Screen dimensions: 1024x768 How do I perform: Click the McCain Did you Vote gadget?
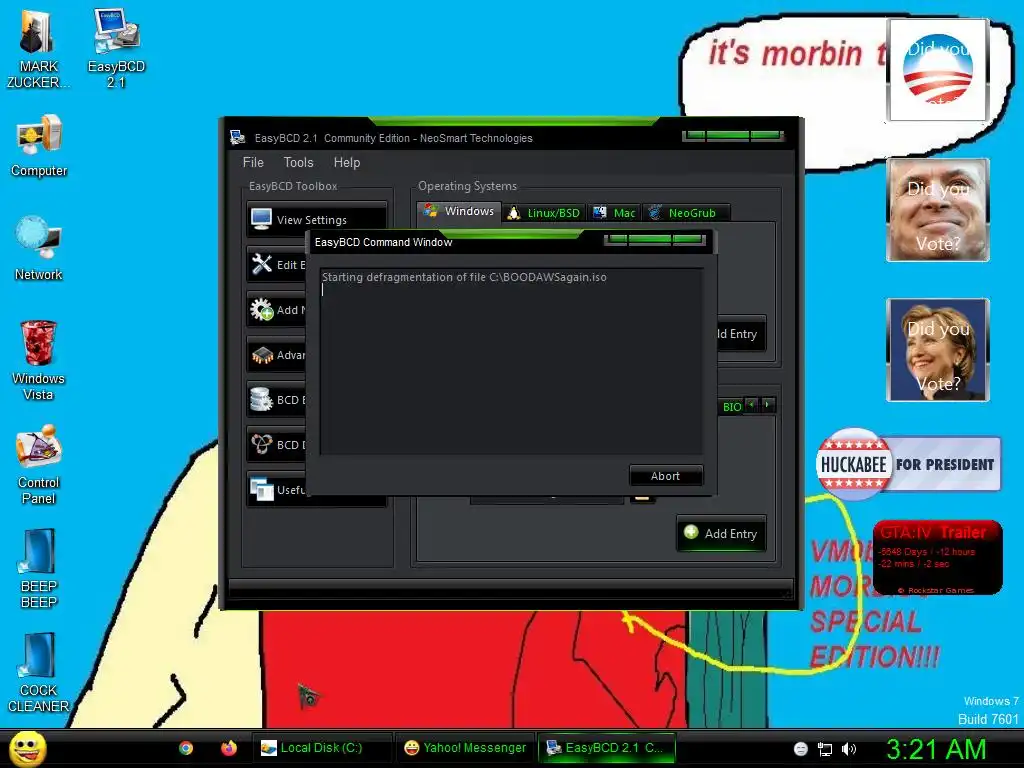pyautogui.click(x=938, y=210)
